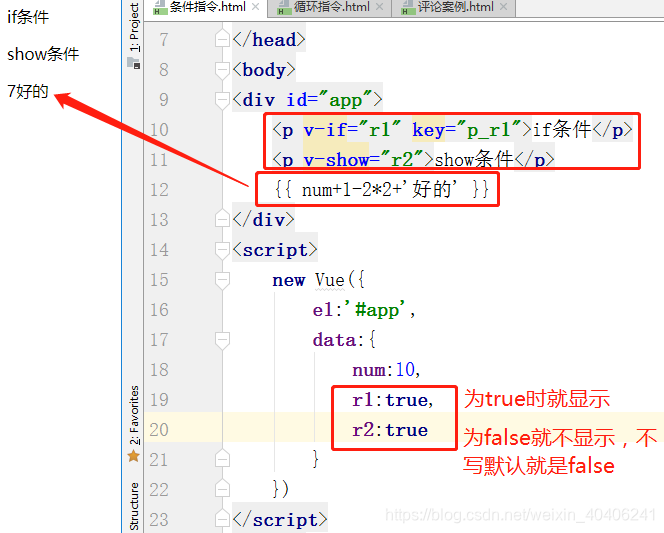
Task: Open the 1: Project tool window
Action: [134, 27]
